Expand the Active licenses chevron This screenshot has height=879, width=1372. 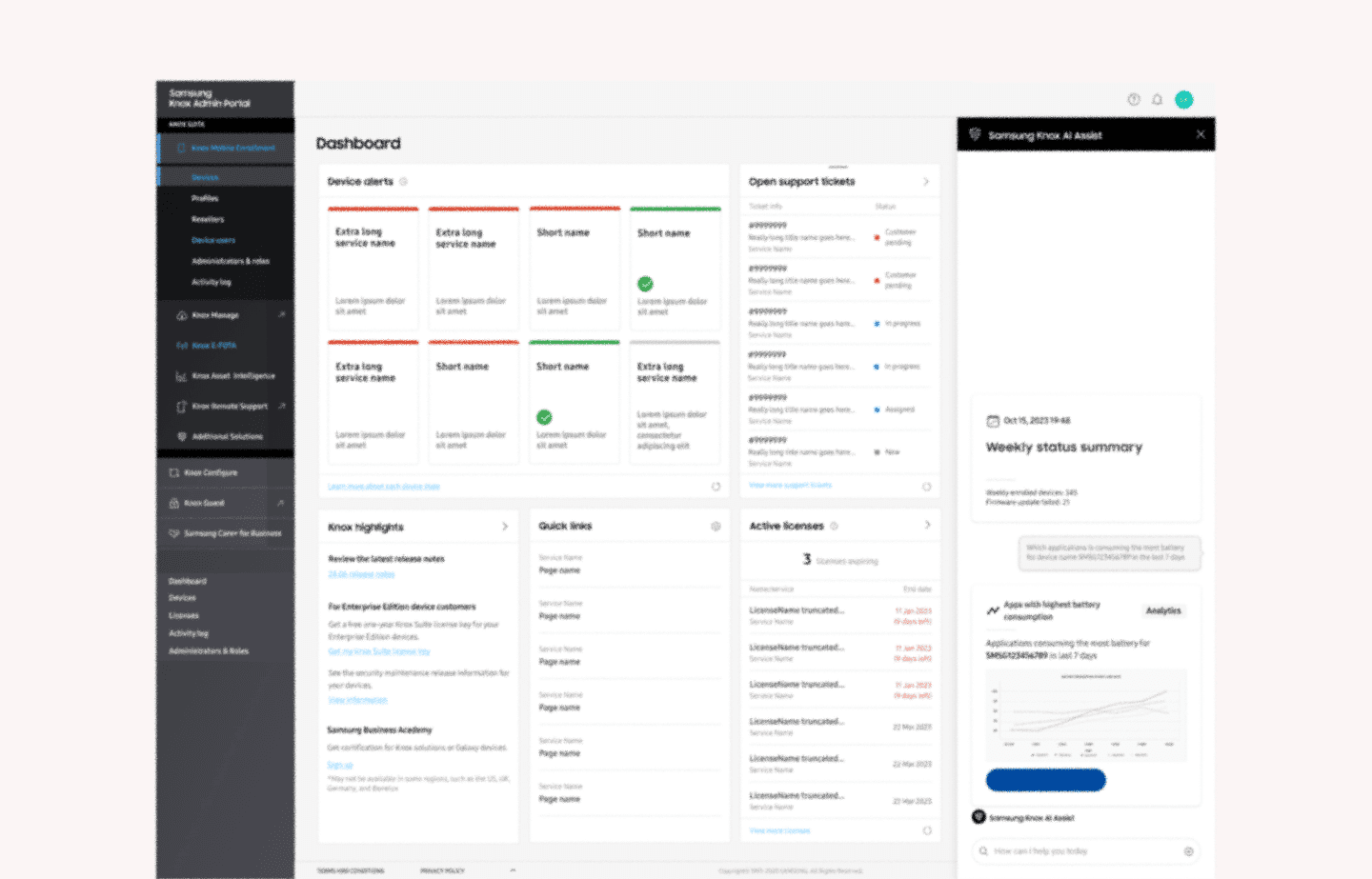coord(927,525)
